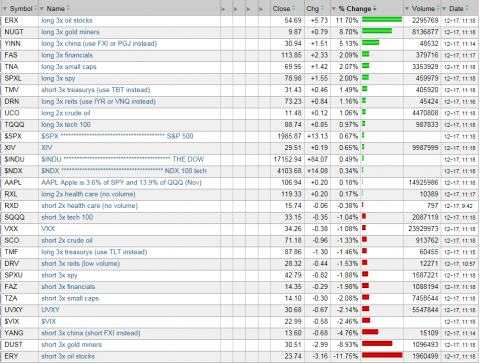480x364 pixels.
Task: Open the UVXY name link
Action: click(x=50, y=310)
